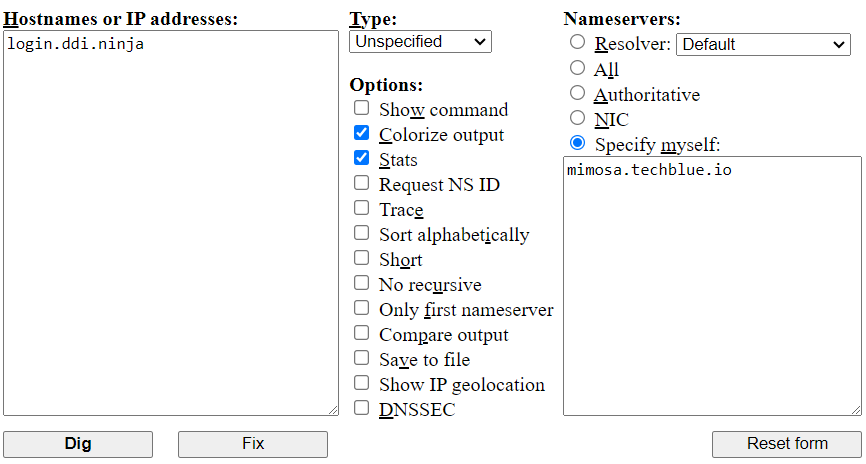Enable Request NS ID option

[361, 183]
